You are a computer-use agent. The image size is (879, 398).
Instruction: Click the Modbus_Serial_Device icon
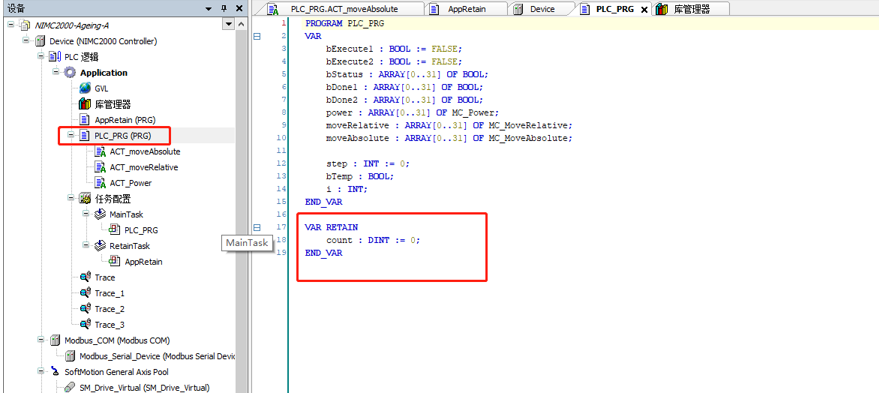coord(70,356)
